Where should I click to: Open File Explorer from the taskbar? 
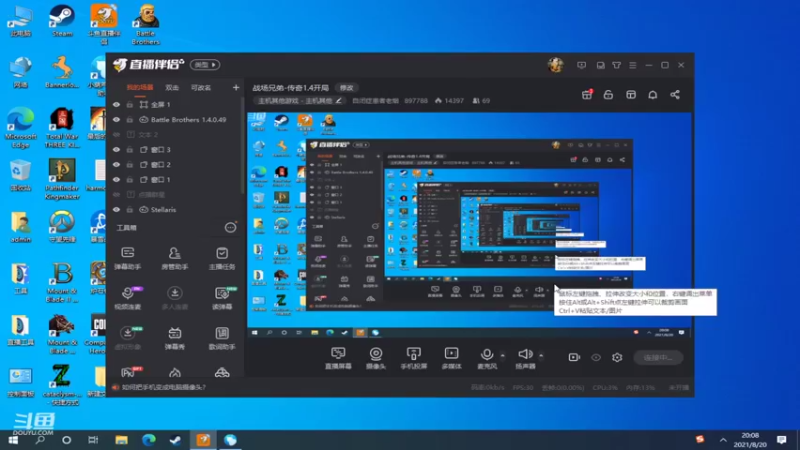(x=121, y=440)
